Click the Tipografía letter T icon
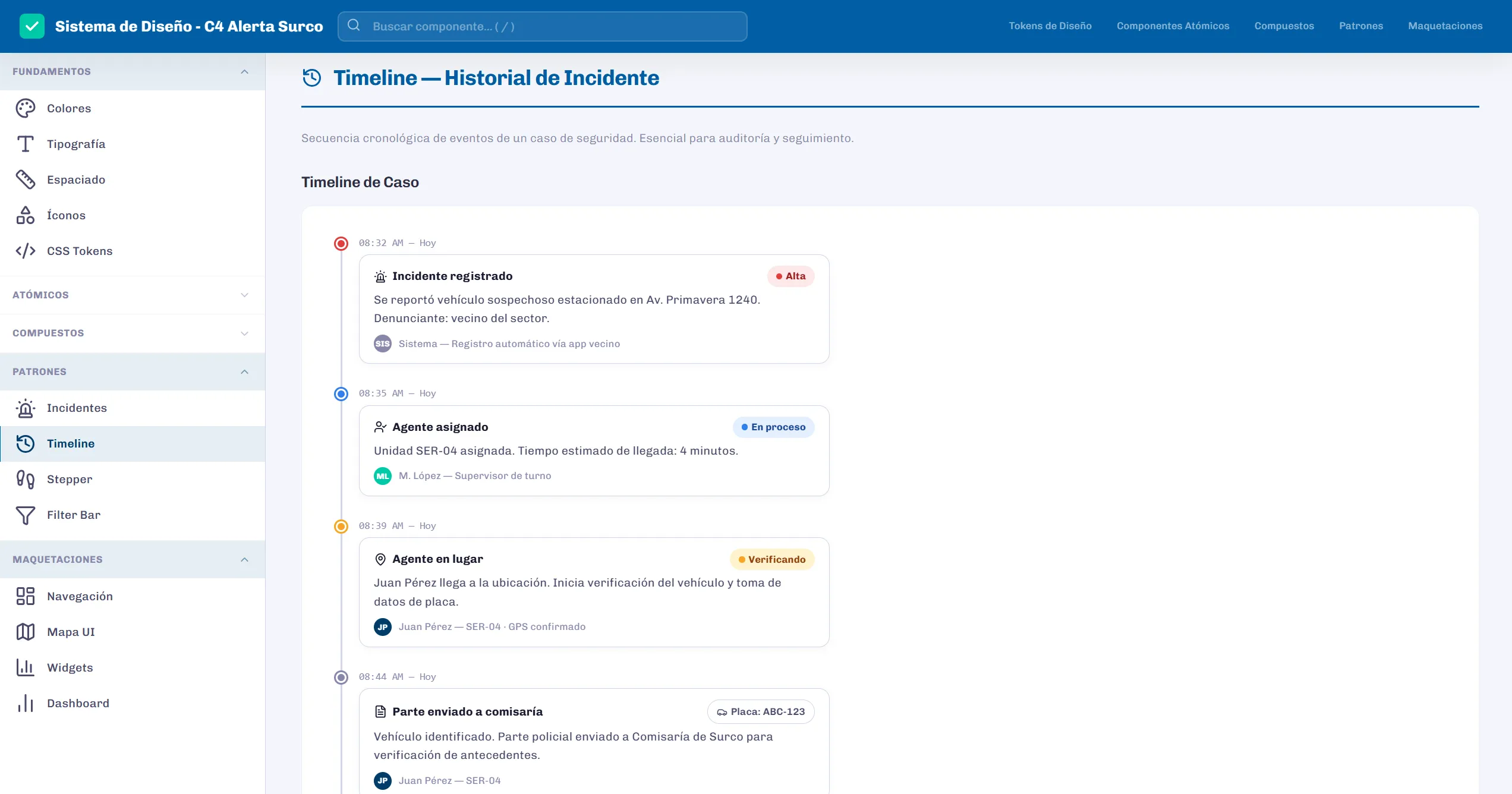 pyautogui.click(x=26, y=144)
